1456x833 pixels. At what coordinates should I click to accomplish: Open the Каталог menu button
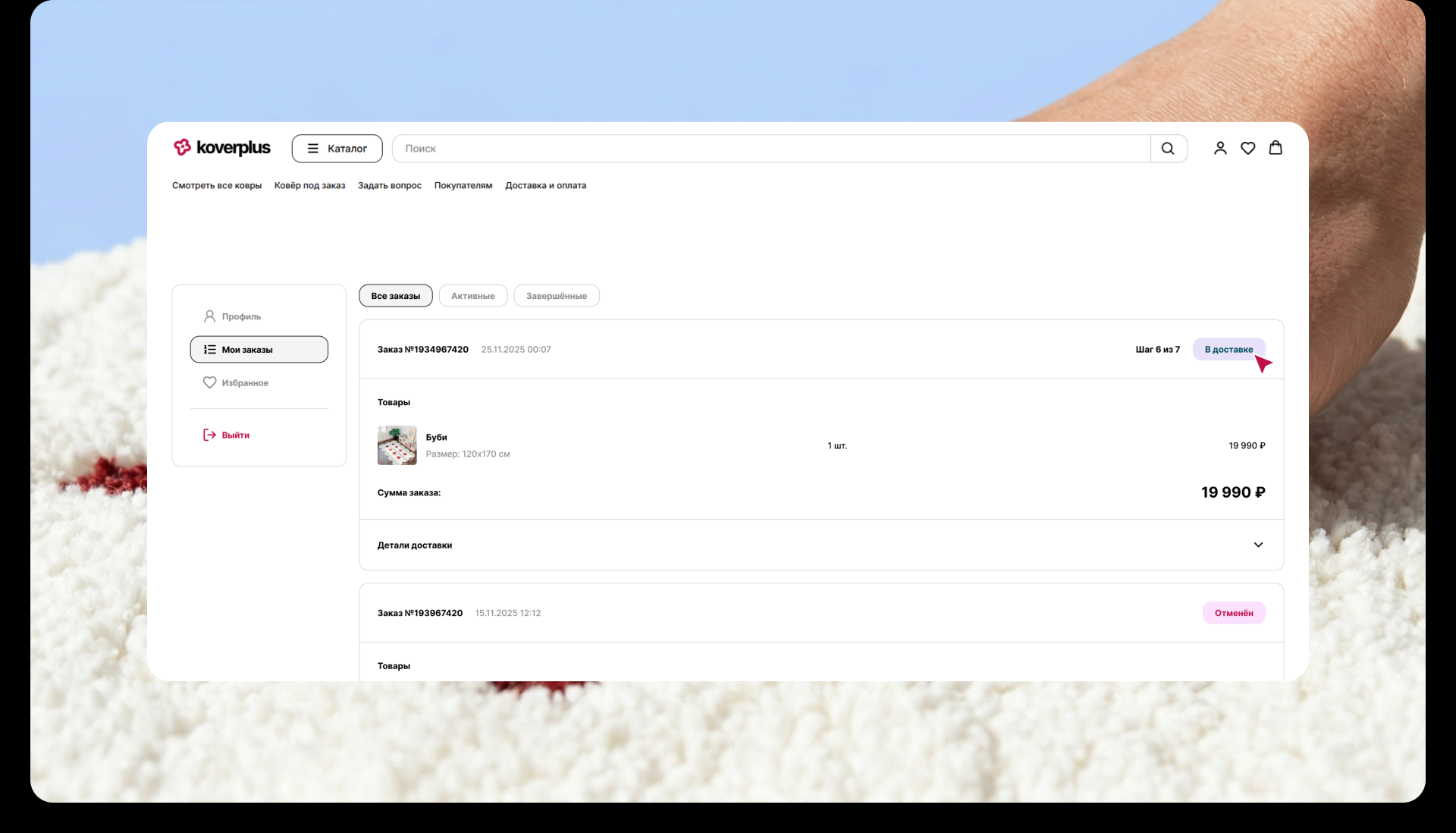tap(337, 149)
